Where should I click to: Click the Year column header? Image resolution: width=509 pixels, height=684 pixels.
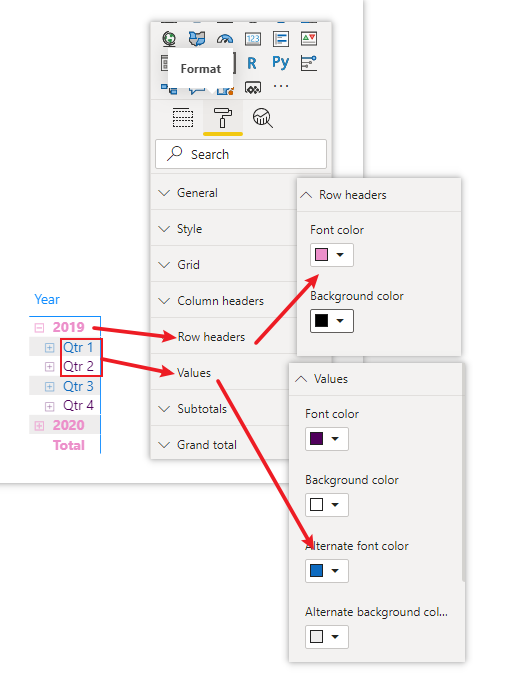47,299
